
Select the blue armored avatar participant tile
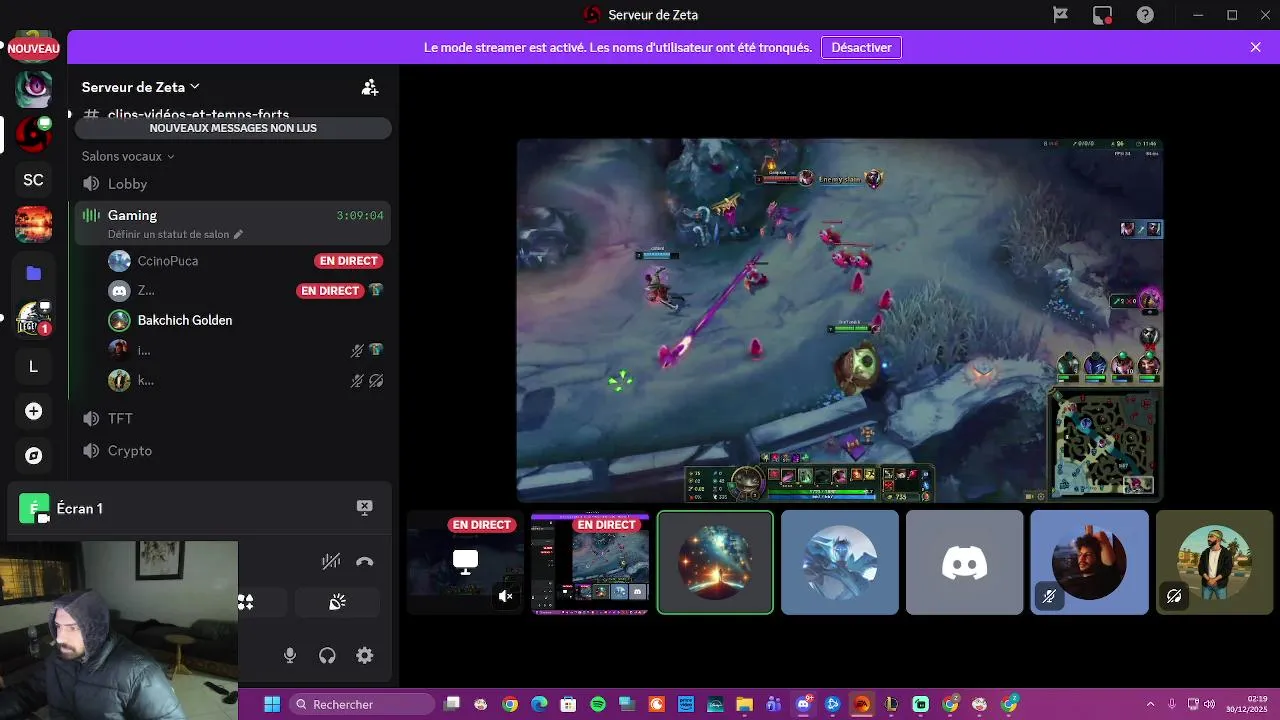(x=840, y=562)
